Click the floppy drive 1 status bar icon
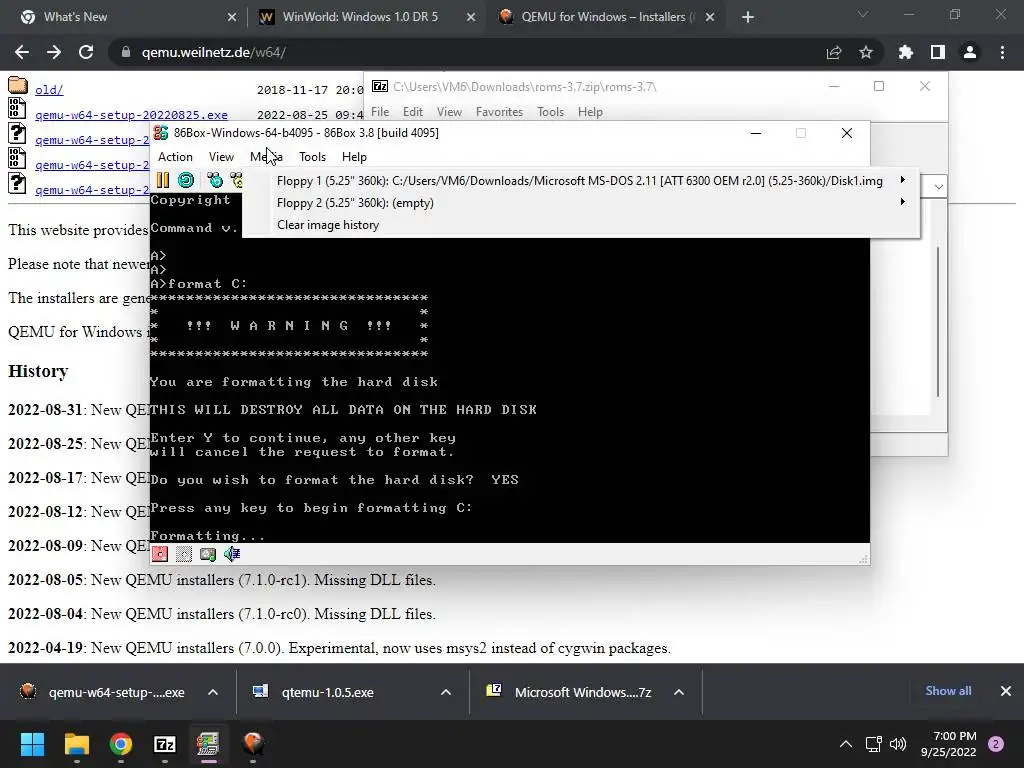The height and width of the screenshot is (768, 1024). 160,554
